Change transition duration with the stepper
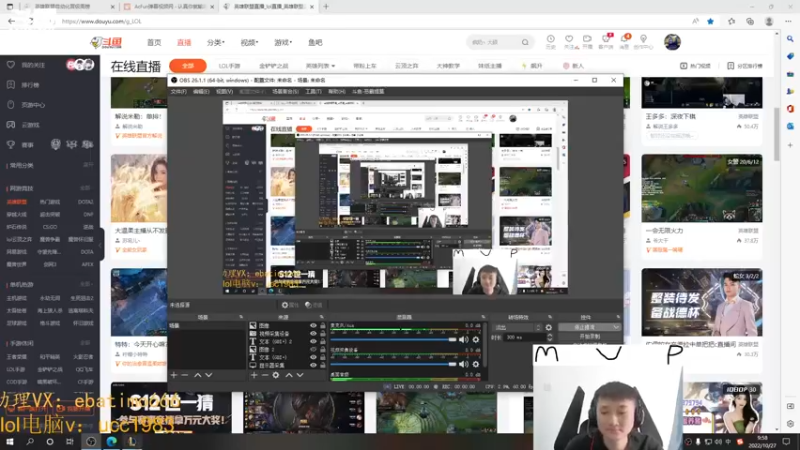Image resolution: width=800 pixels, height=450 pixels. 549,337
